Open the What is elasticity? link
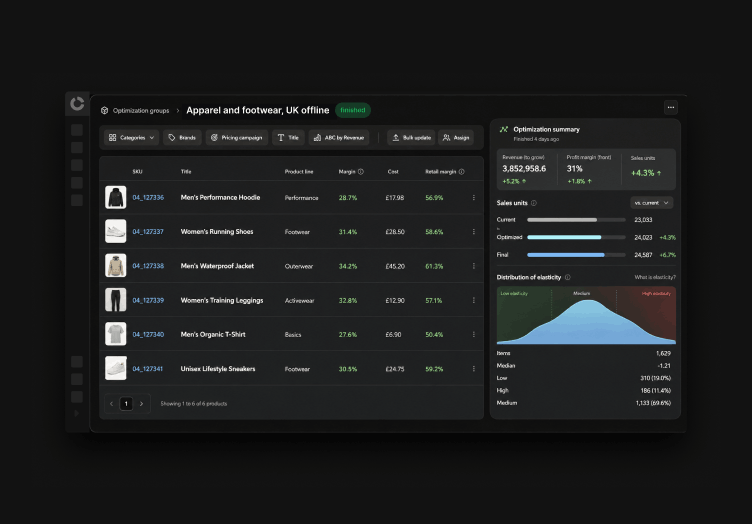Viewport: 752px width, 524px height. pos(655,278)
